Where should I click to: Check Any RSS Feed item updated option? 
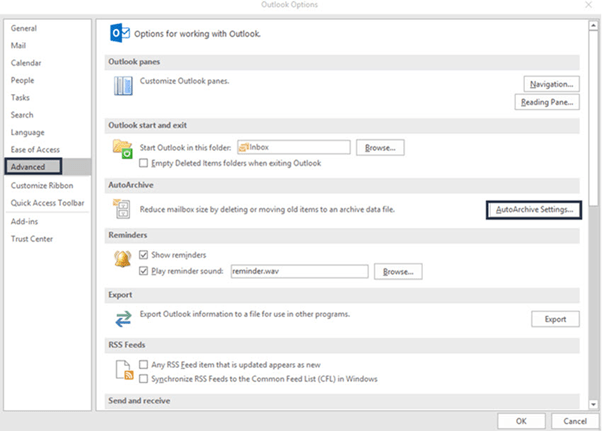[145, 366]
